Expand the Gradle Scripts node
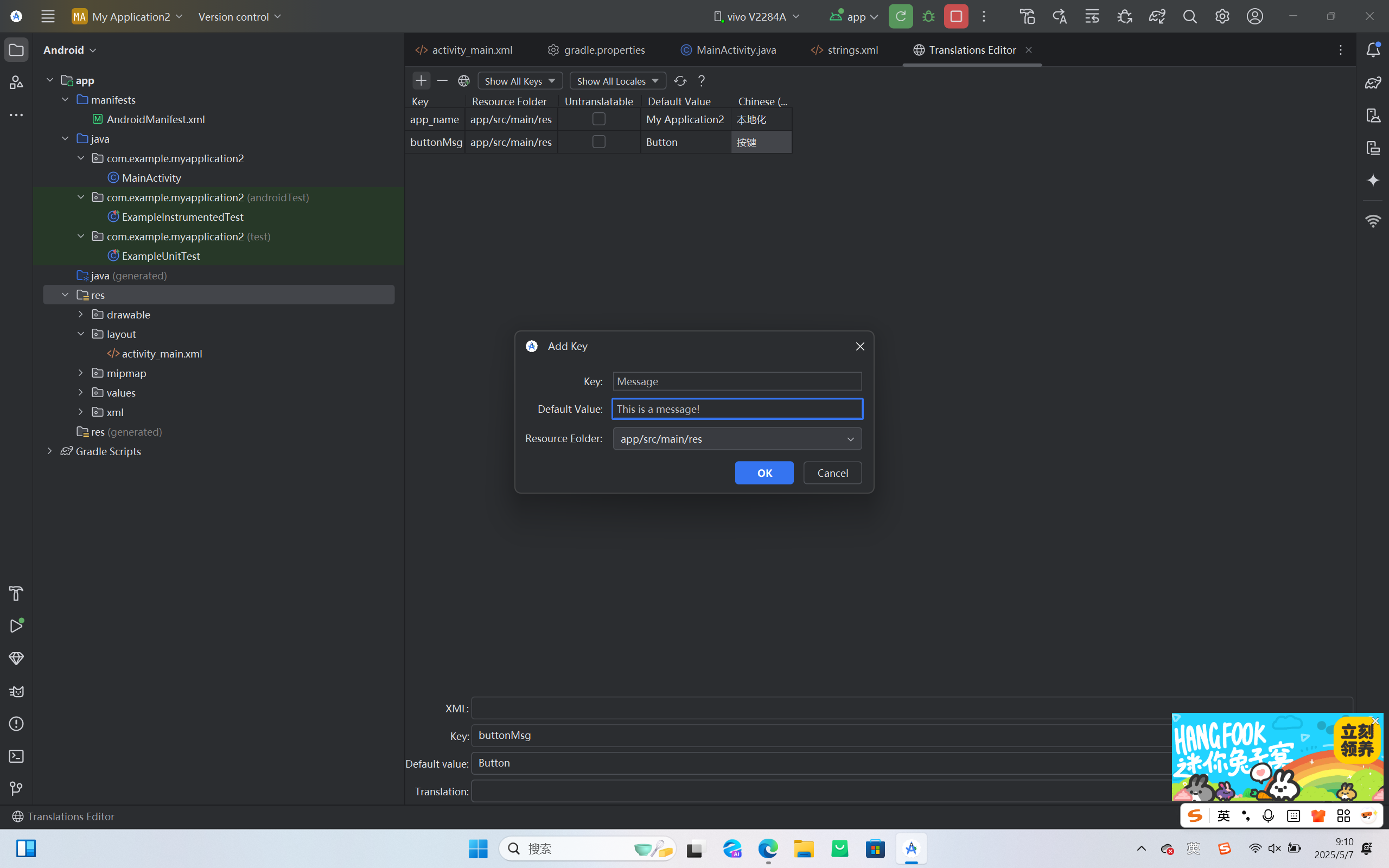The width and height of the screenshot is (1389, 868). 50,451
